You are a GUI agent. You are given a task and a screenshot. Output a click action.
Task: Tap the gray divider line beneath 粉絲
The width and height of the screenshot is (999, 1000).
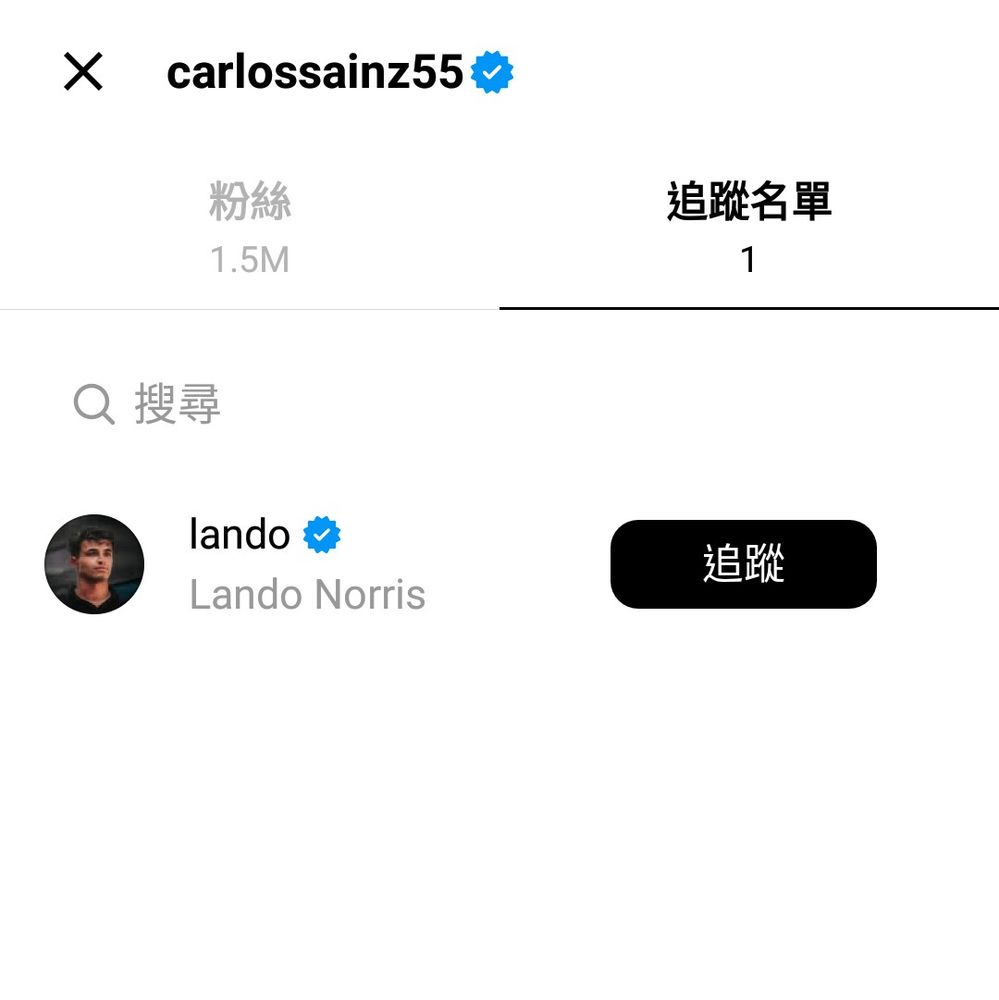click(x=249, y=309)
